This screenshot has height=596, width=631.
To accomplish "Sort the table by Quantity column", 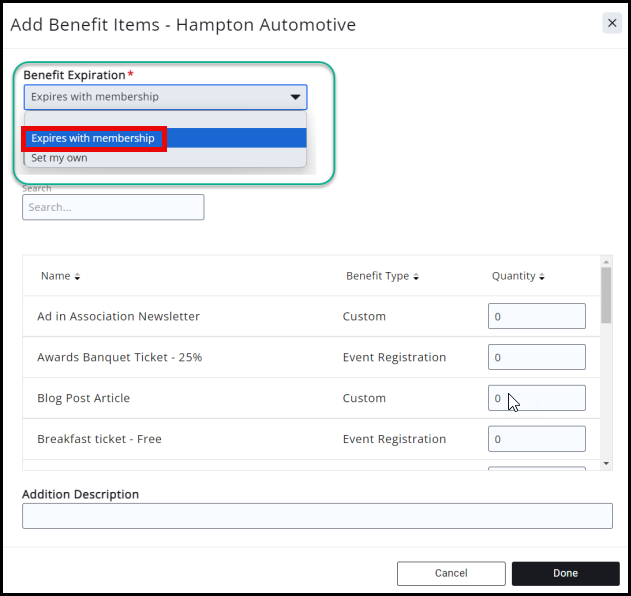I will click(x=518, y=276).
